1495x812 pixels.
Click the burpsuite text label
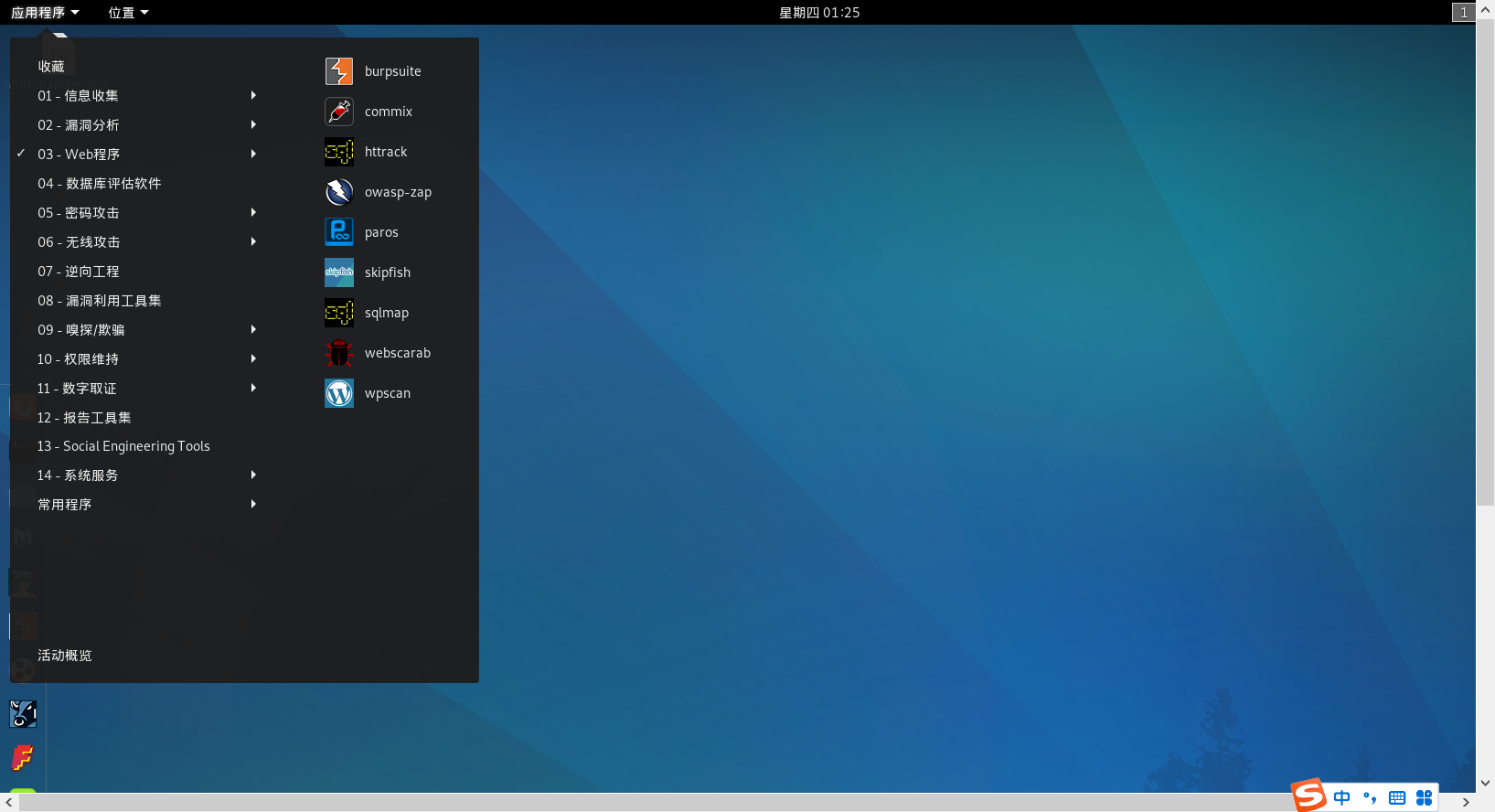coord(393,71)
